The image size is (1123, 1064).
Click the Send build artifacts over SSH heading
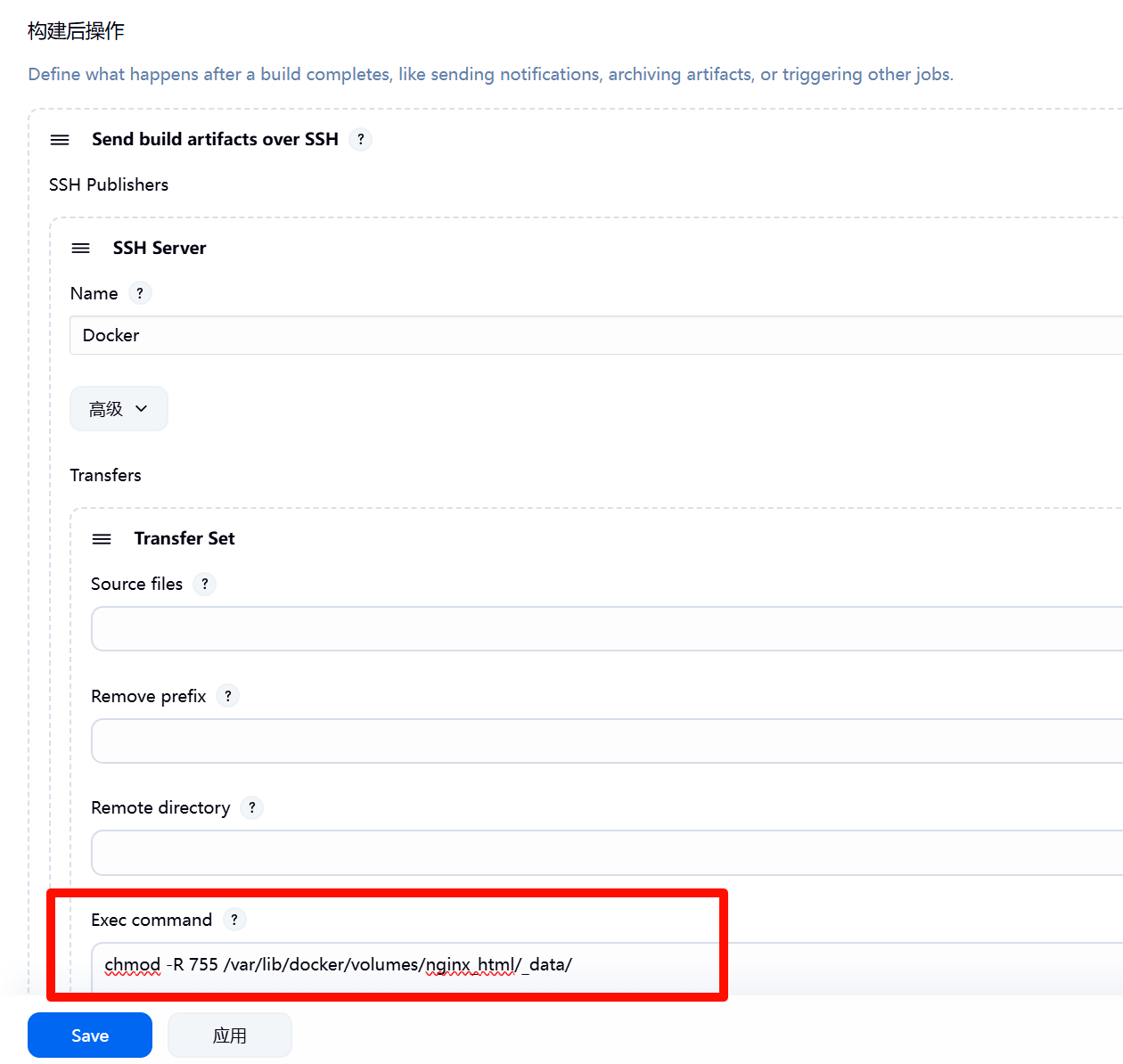[215, 139]
